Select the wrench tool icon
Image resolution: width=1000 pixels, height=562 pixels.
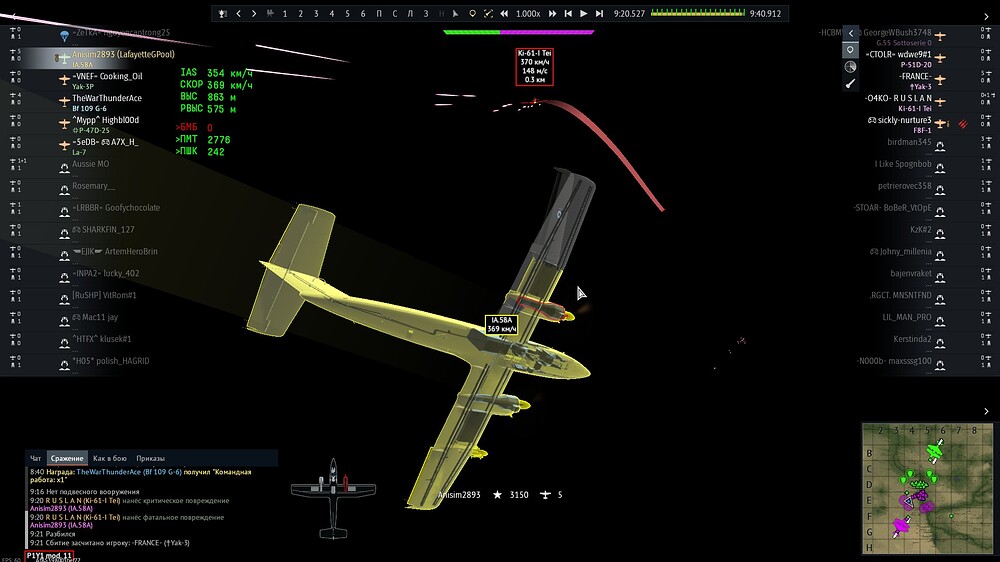point(850,84)
